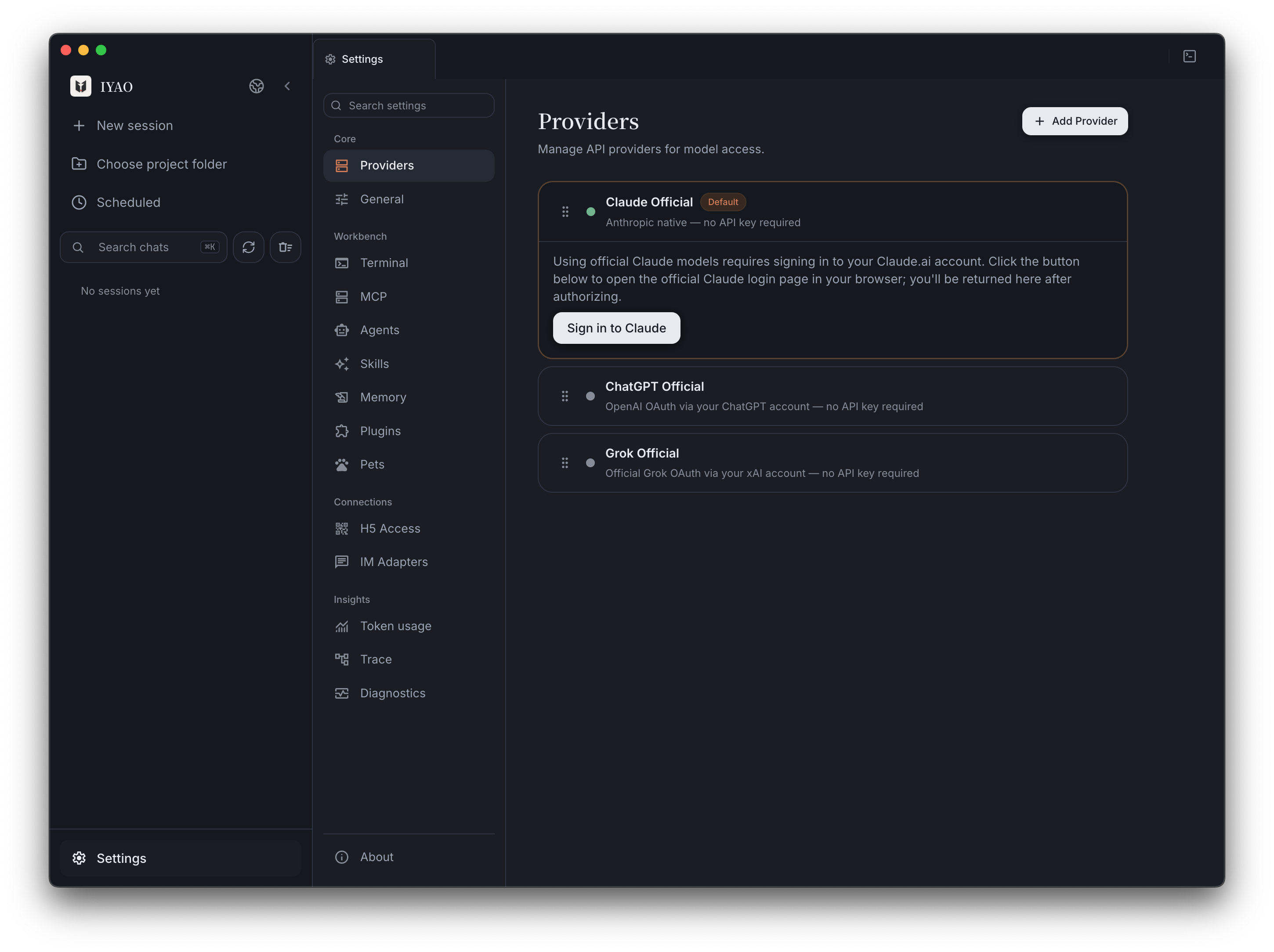Click the Memory icon
1274x952 pixels.
pyautogui.click(x=342, y=398)
